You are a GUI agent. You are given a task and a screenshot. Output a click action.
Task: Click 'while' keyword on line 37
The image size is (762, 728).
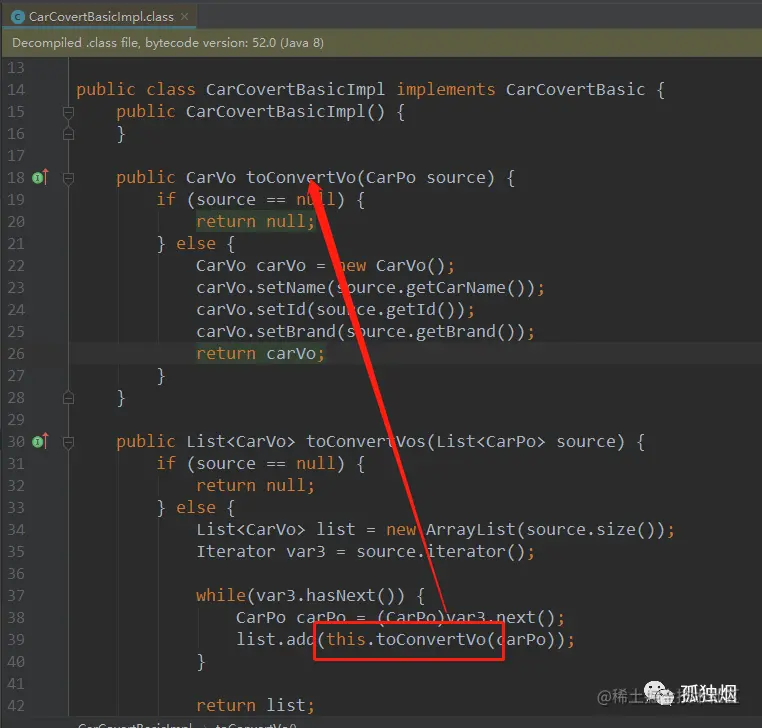221,595
